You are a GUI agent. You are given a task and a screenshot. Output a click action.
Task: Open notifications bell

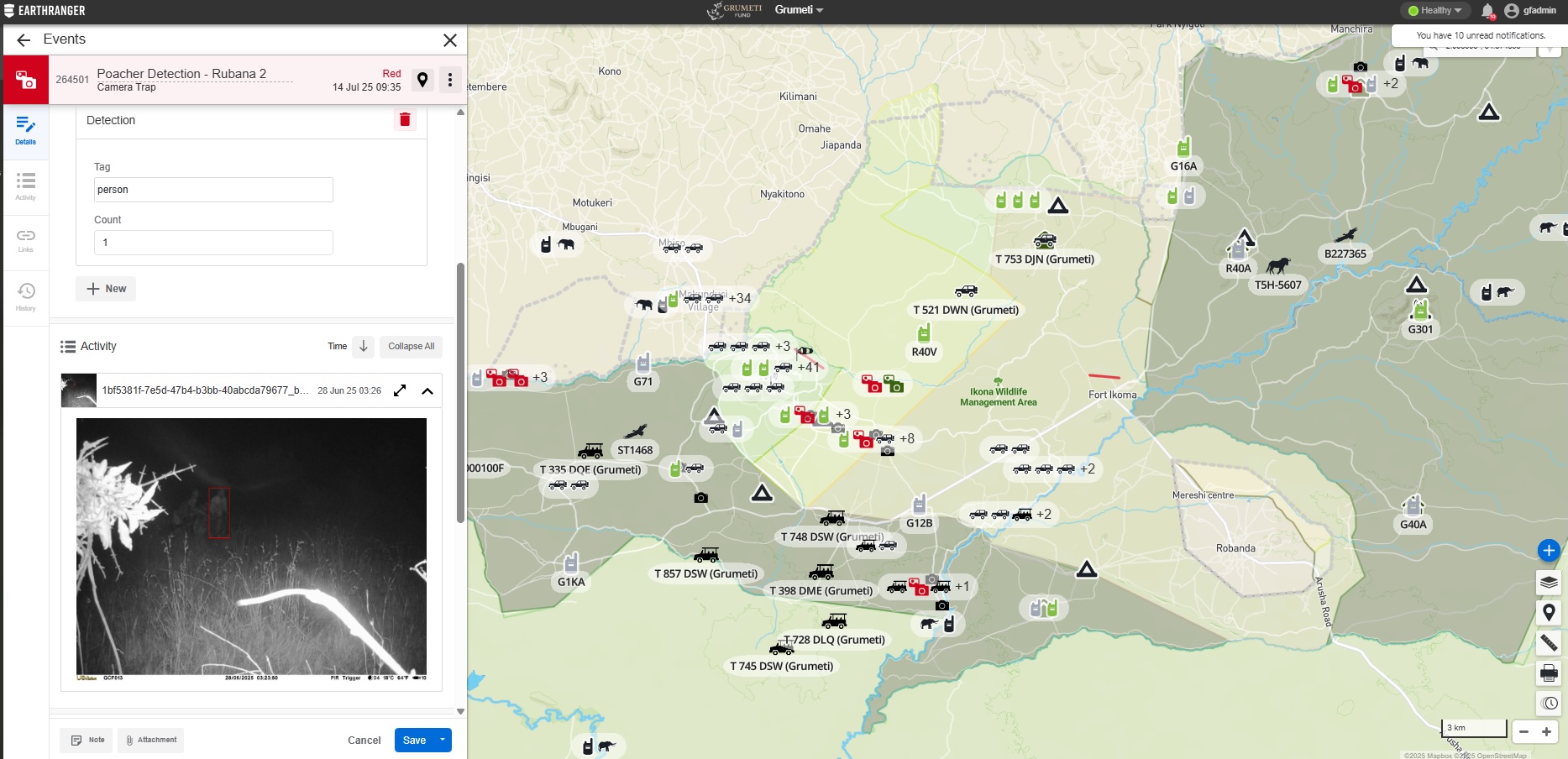tap(1487, 11)
